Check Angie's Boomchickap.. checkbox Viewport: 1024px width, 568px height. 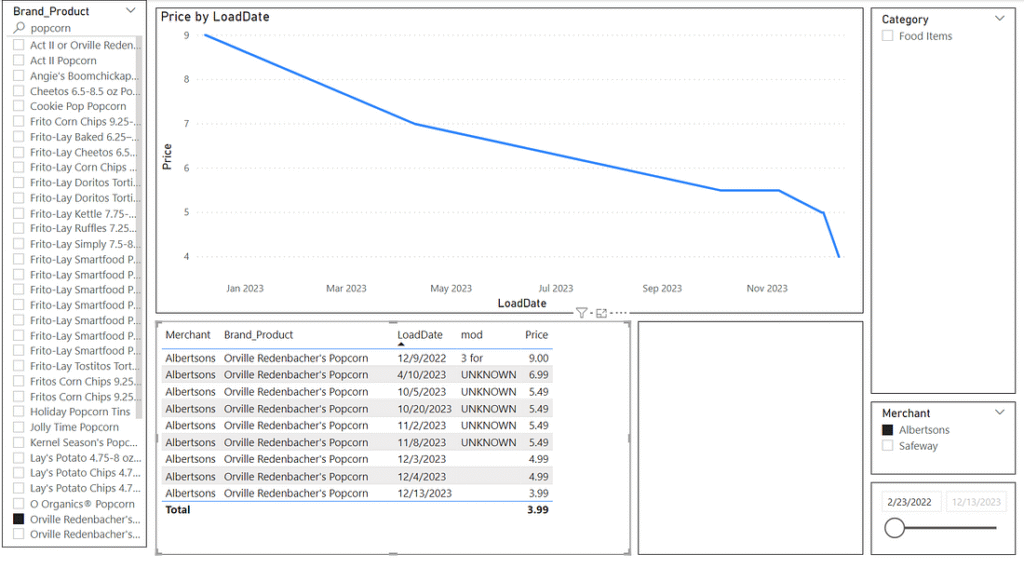18,76
